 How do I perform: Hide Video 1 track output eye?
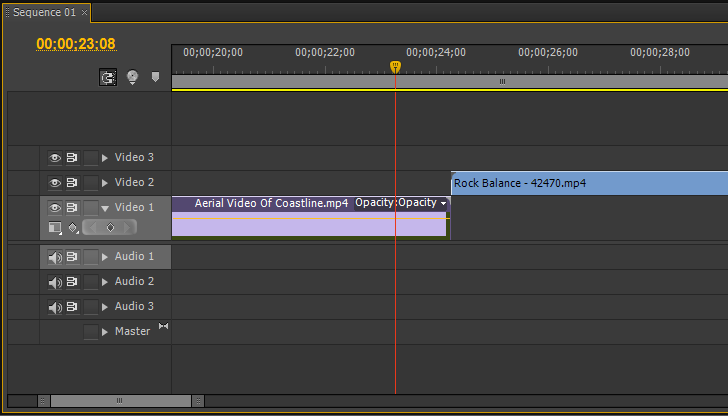[x=55, y=208]
